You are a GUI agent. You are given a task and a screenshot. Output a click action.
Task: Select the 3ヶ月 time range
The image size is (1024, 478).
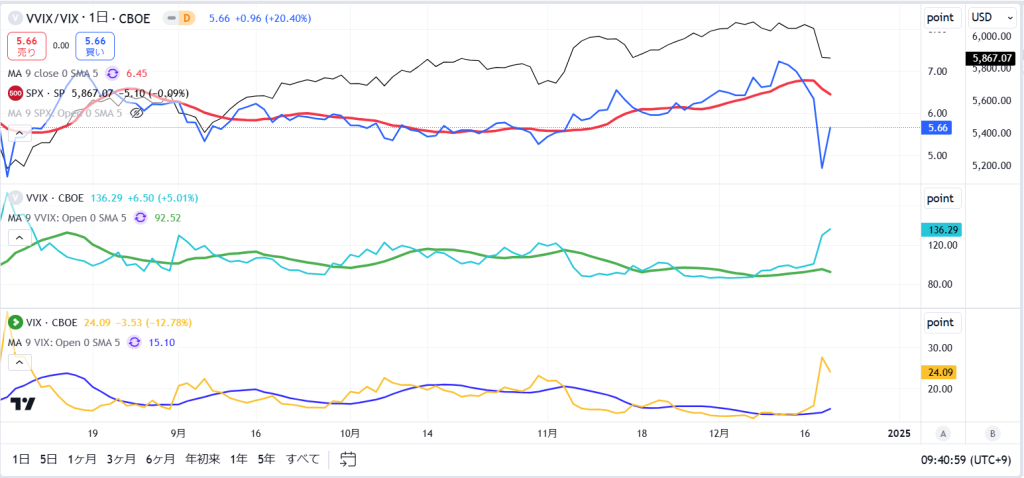pos(121,459)
